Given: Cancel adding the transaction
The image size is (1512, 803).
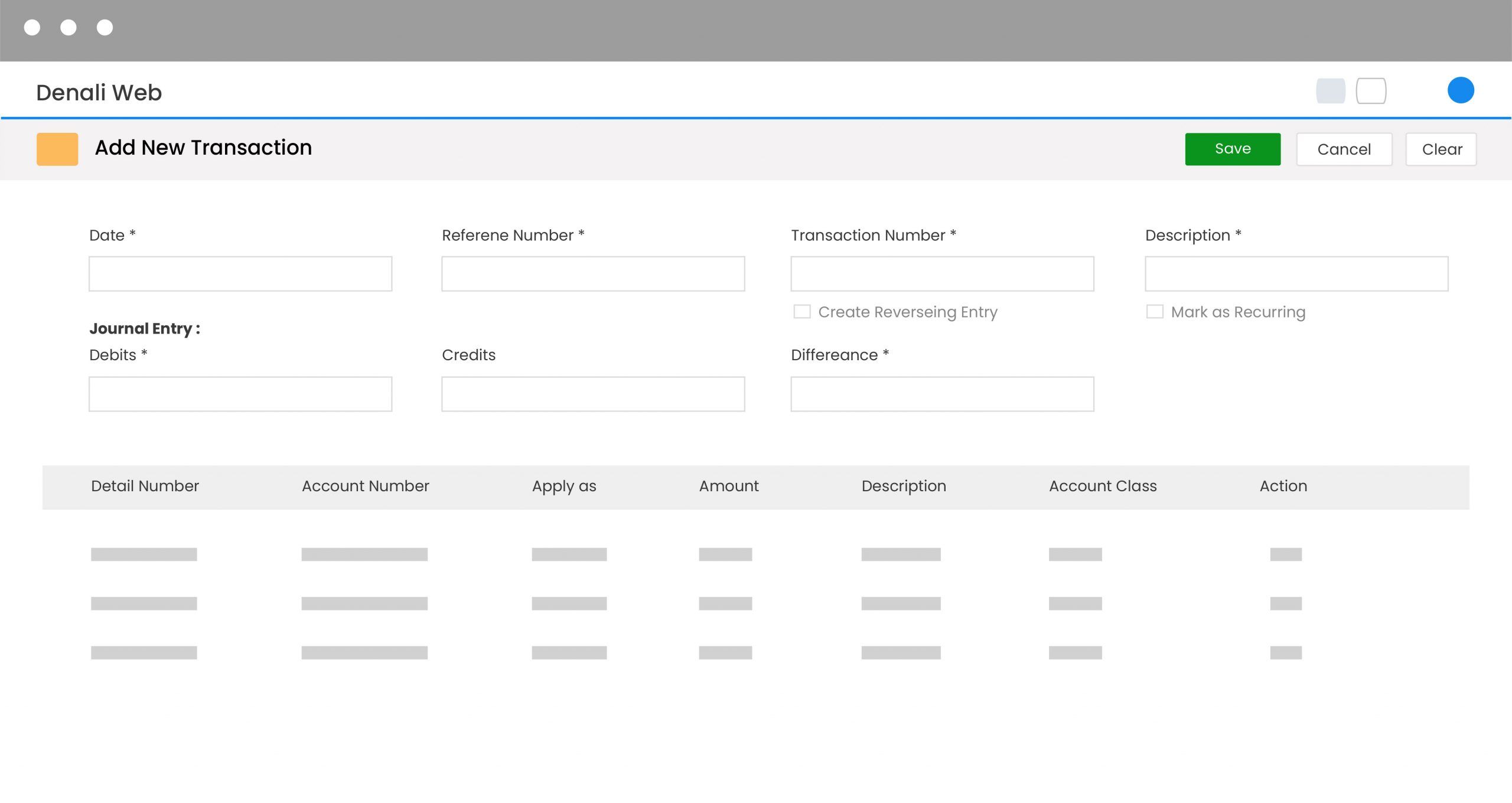Looking at the screenshot, I should point(1345,149).
